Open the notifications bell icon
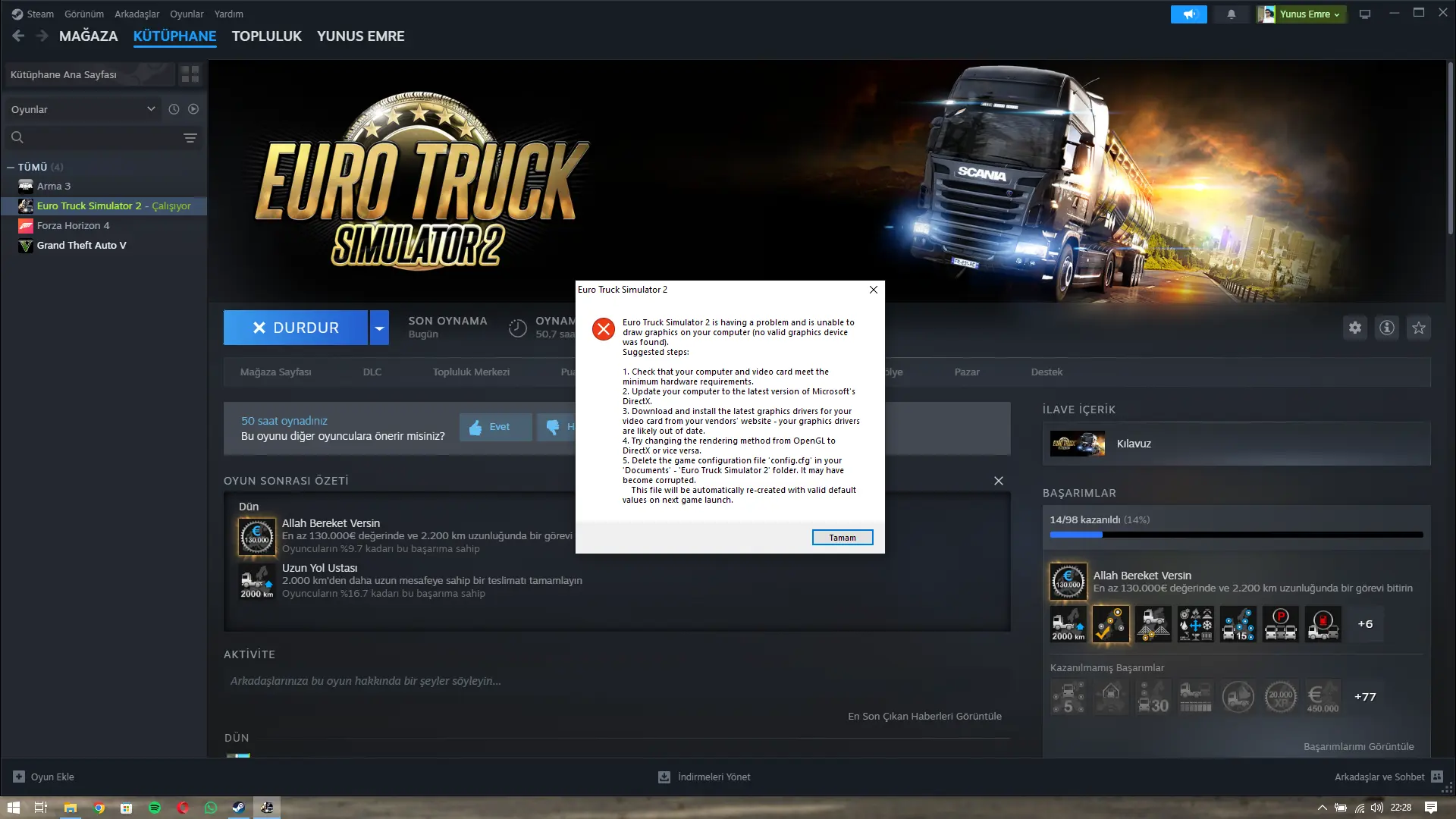1456x819 pixels. pos(1231,14)
